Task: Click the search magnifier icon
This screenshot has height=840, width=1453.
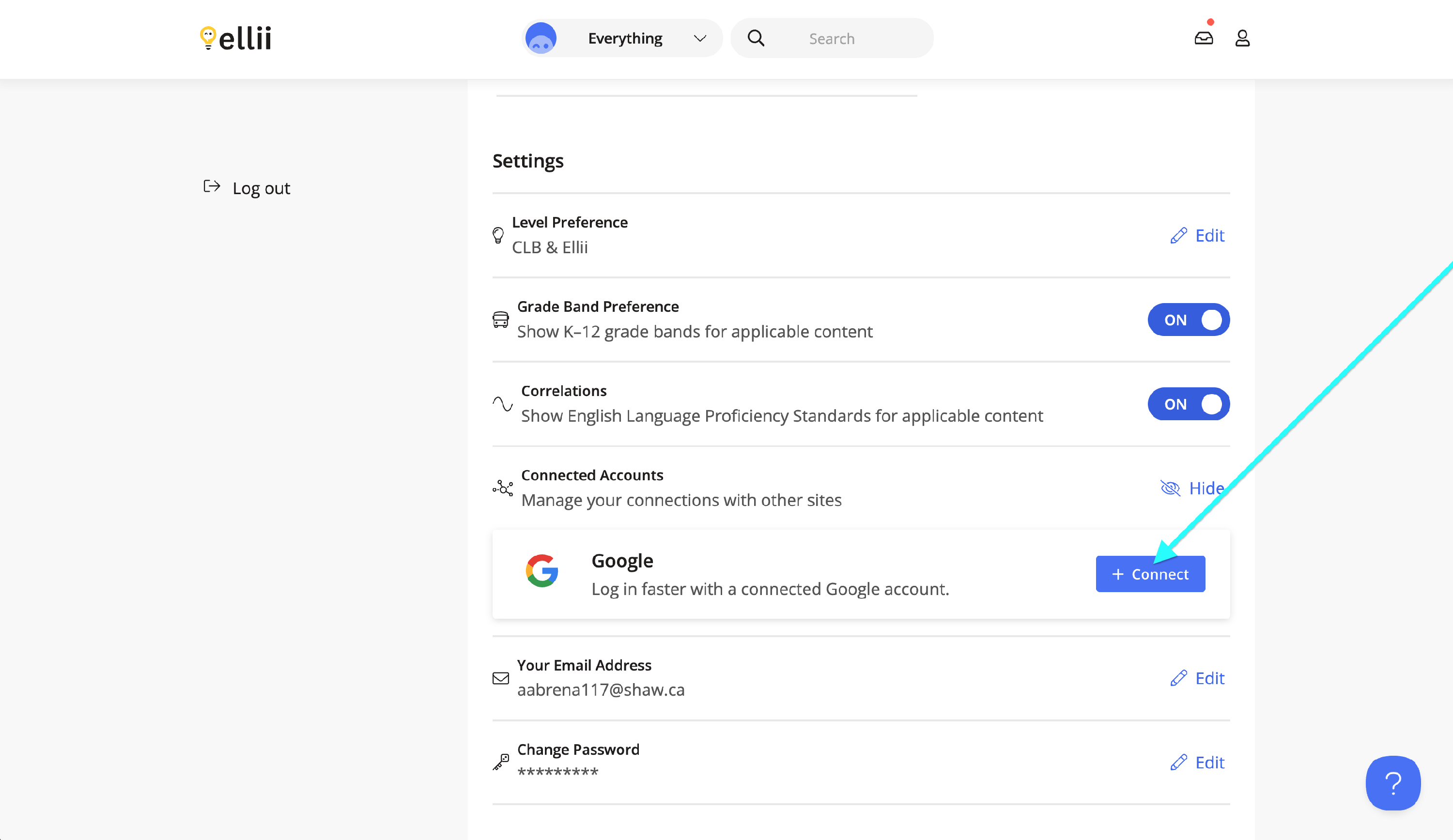Action: tap(756, 38)
